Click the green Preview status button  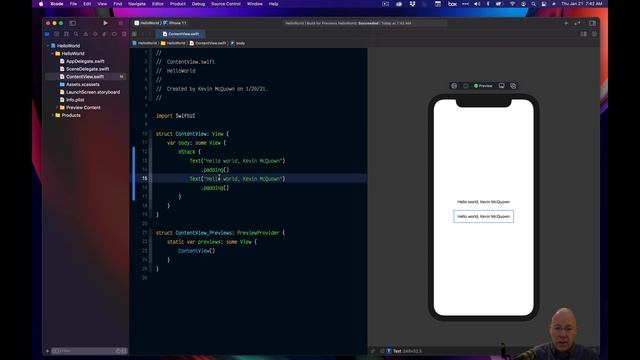483,86
